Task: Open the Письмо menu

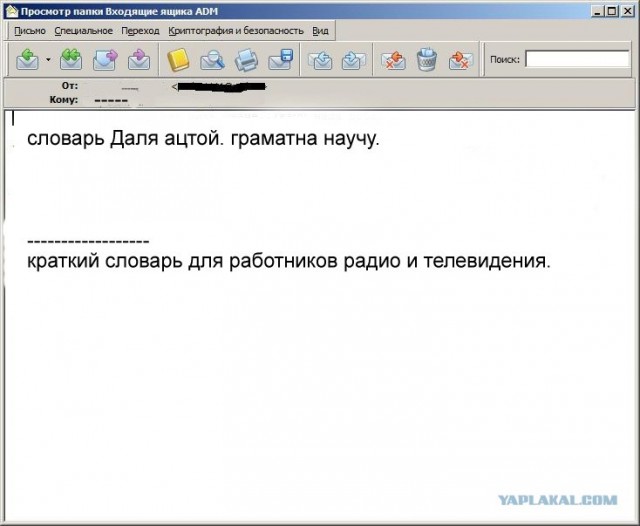Action: click(30, 31)
